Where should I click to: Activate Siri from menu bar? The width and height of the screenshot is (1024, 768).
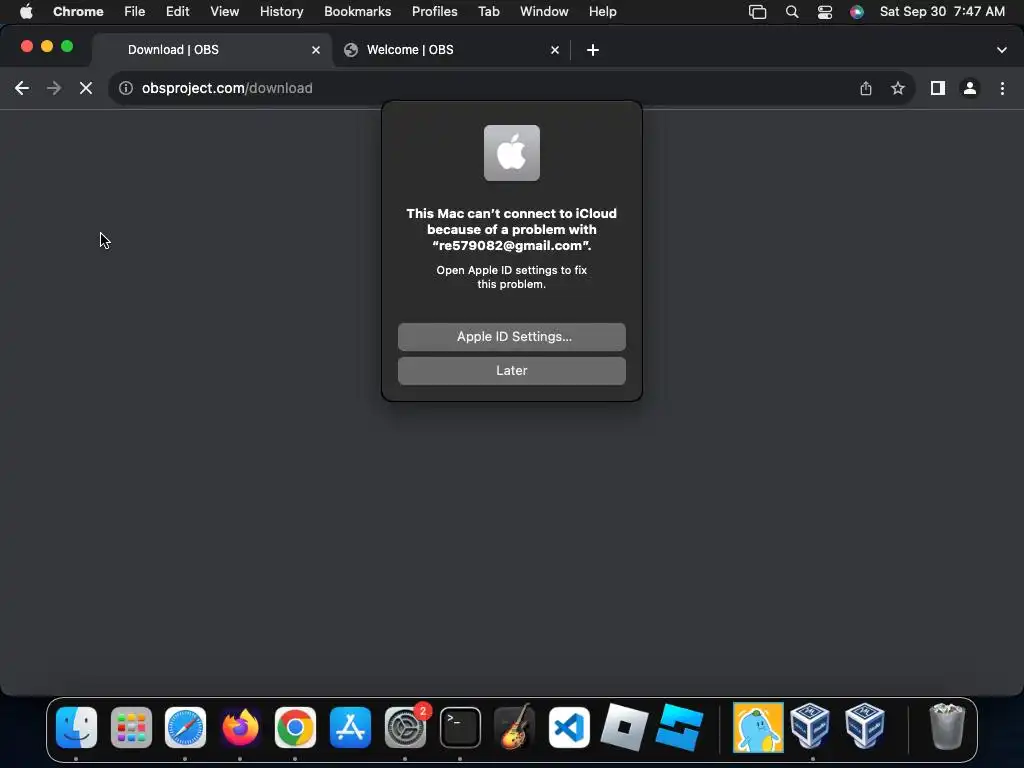pyautogui.click(x=857, y=12)
